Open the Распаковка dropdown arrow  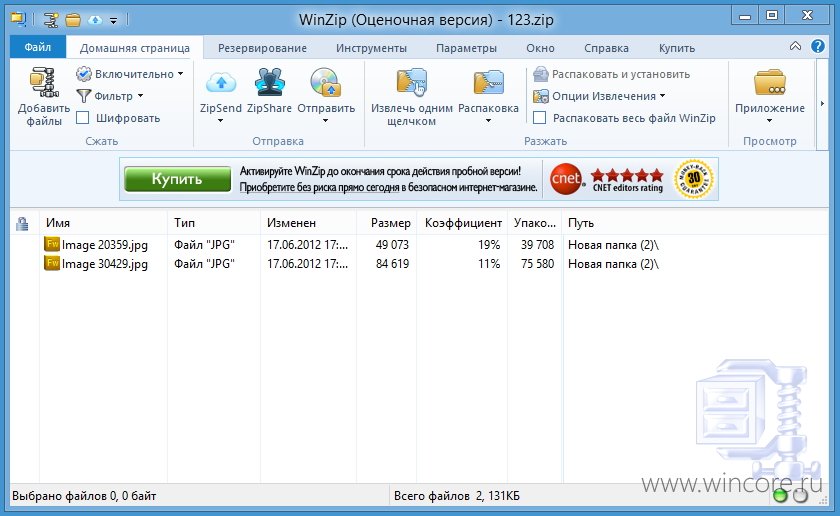pyautogui.click(x=489, y=121)
